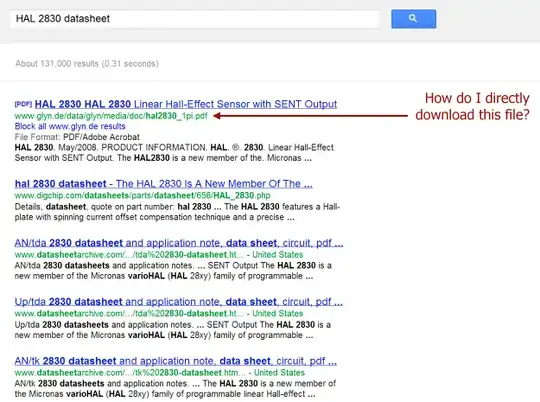Click snippet starting HAL 2830, May/2008
This screenshot has width=540, height=402.
174,153
